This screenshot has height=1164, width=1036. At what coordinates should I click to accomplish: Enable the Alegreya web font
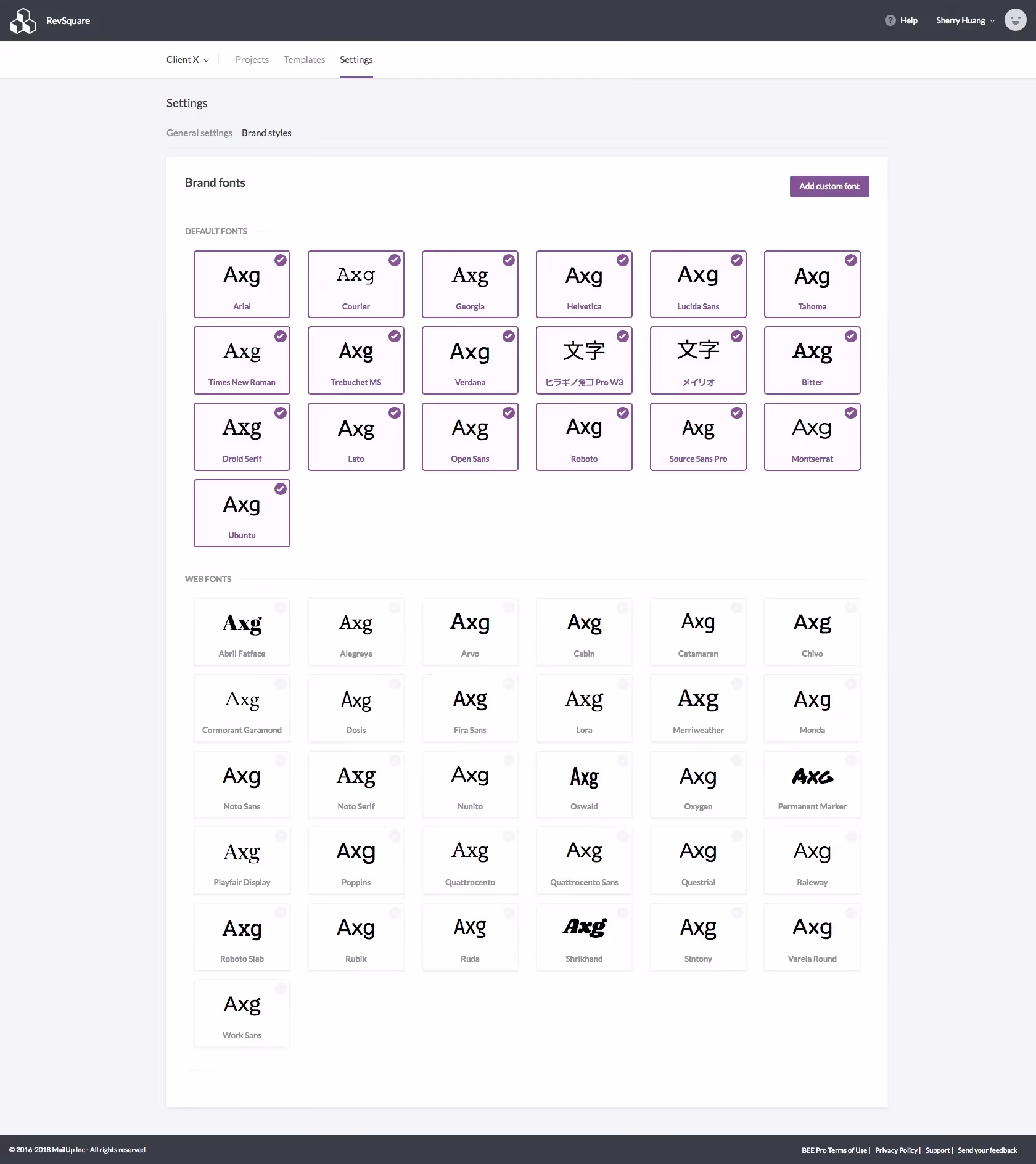coord(356,631)
